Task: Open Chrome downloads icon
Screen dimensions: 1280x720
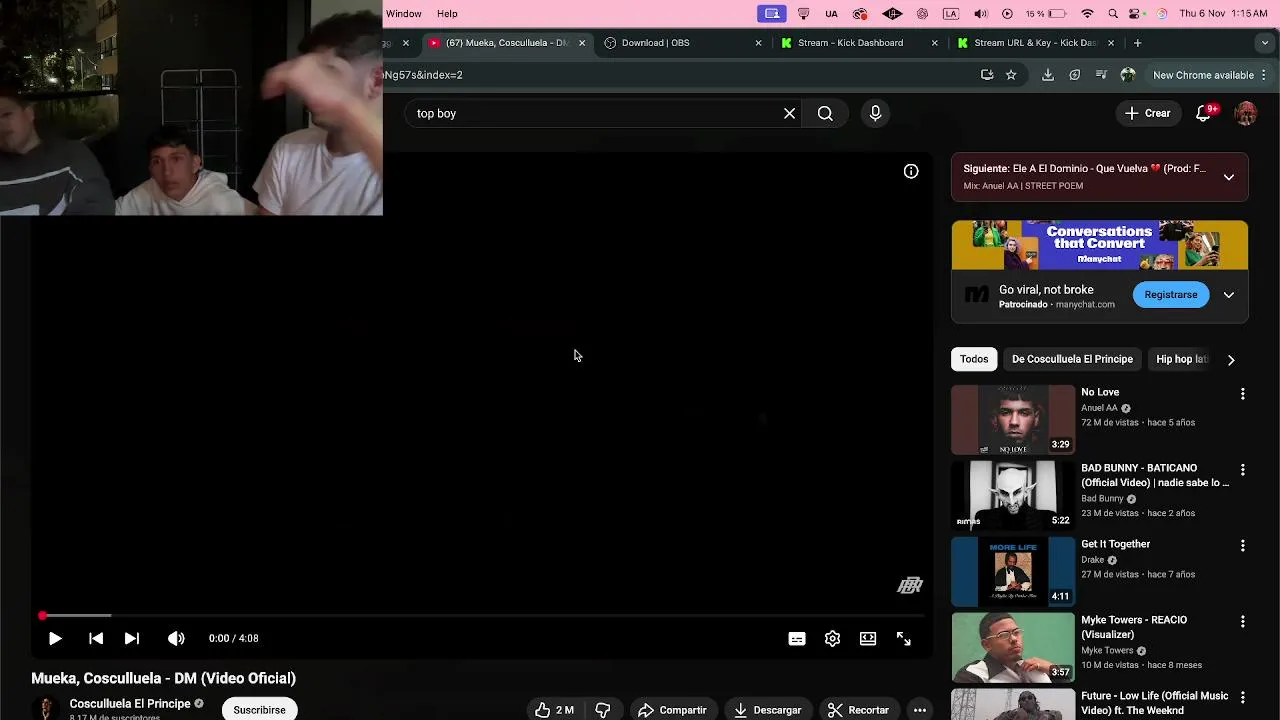Action: (x=1048, y=75)
